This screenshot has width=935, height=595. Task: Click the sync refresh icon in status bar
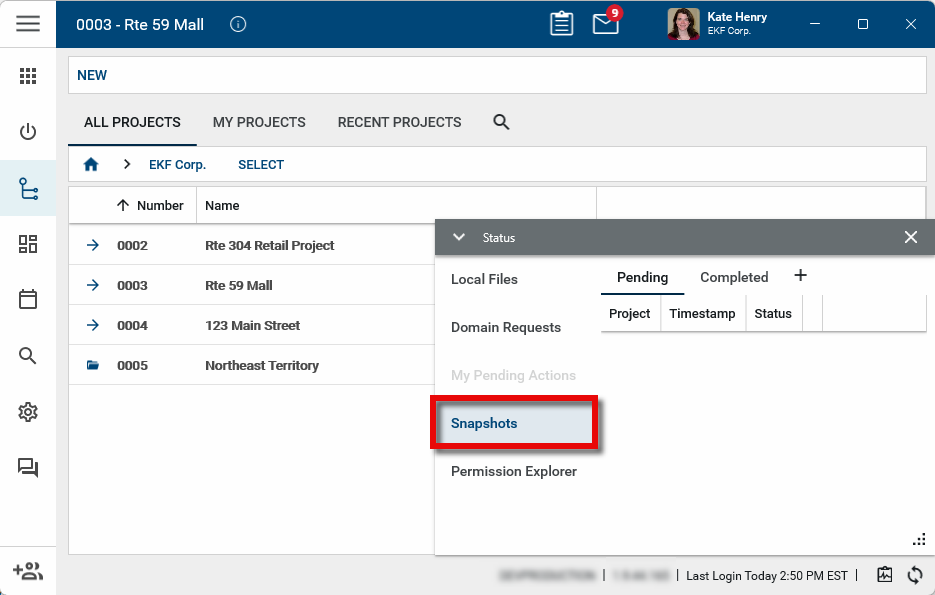pos(914,575)
